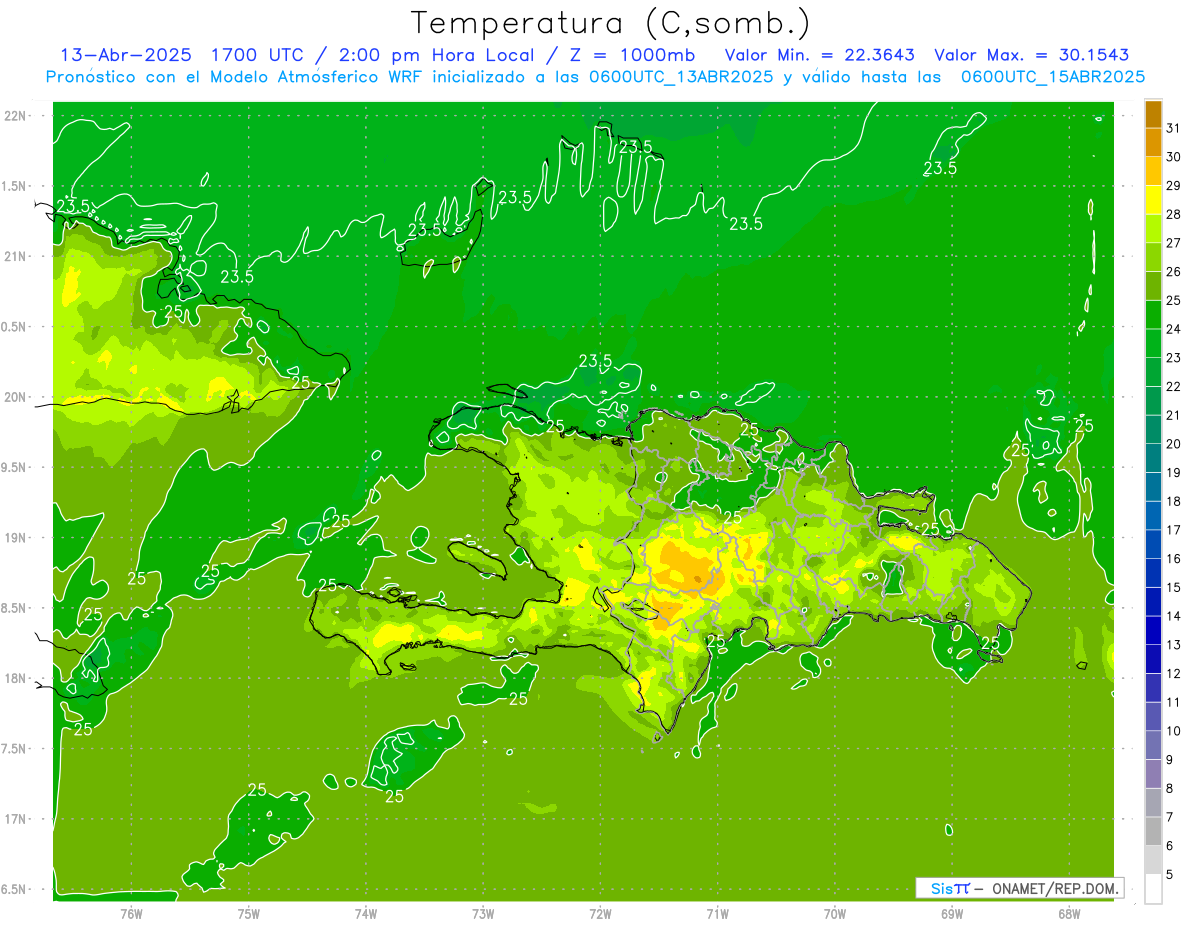The image size is (1200, 927).
Task: Click the colorbar value '16'
Action: (x=1173, y=558)
